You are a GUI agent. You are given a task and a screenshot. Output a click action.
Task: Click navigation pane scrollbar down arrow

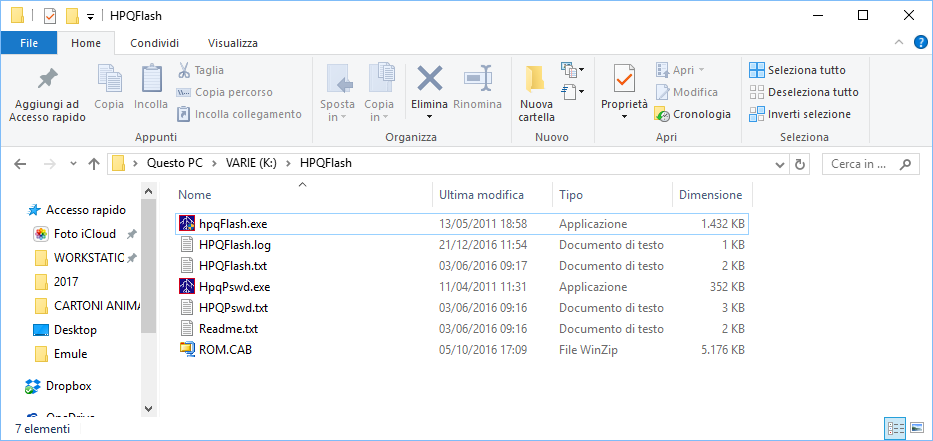point(148,409)
